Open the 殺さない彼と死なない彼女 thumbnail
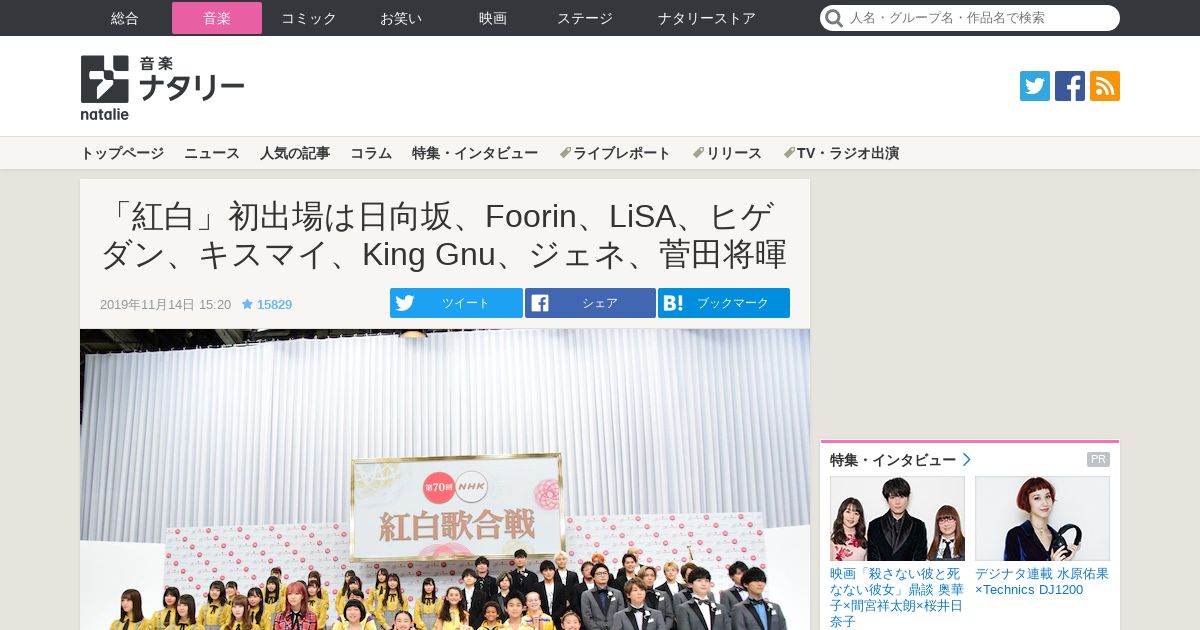The image size is (1200, 630). pyautogui.click(x=897, y=518)
